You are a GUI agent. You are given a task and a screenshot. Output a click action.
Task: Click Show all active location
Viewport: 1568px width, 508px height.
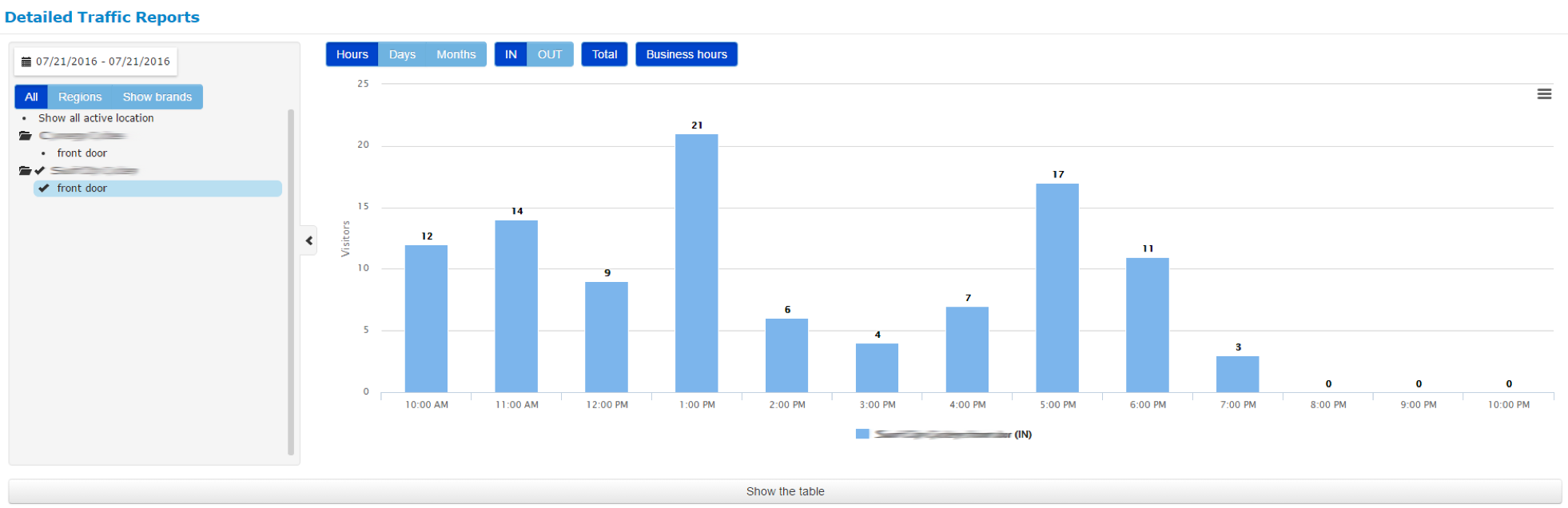tap(96, 118)
